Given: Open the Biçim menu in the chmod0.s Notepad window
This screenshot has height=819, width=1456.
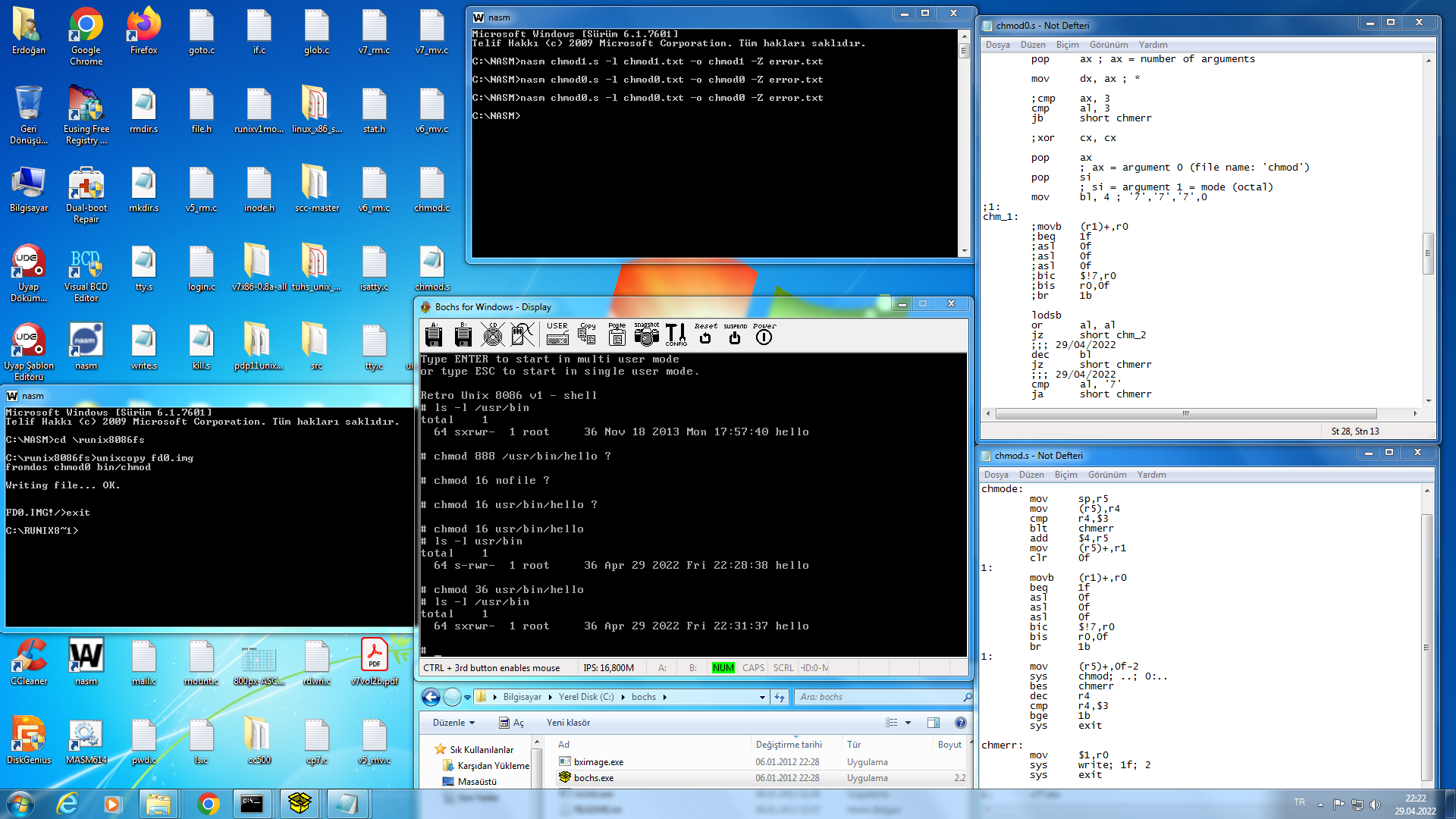Looking at the screenshot, I should click(x=1067, y=45).
